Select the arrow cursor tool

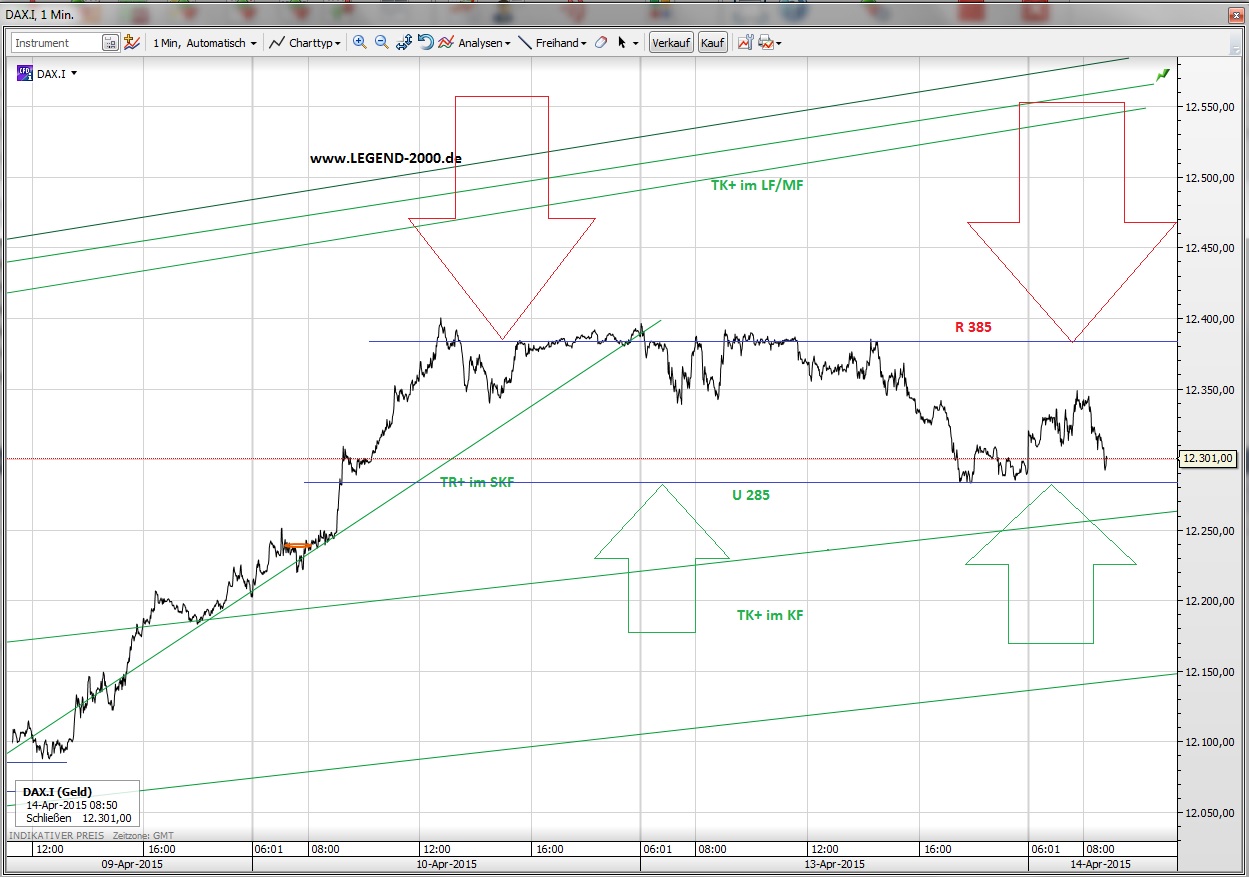click(x=622, y=42)
